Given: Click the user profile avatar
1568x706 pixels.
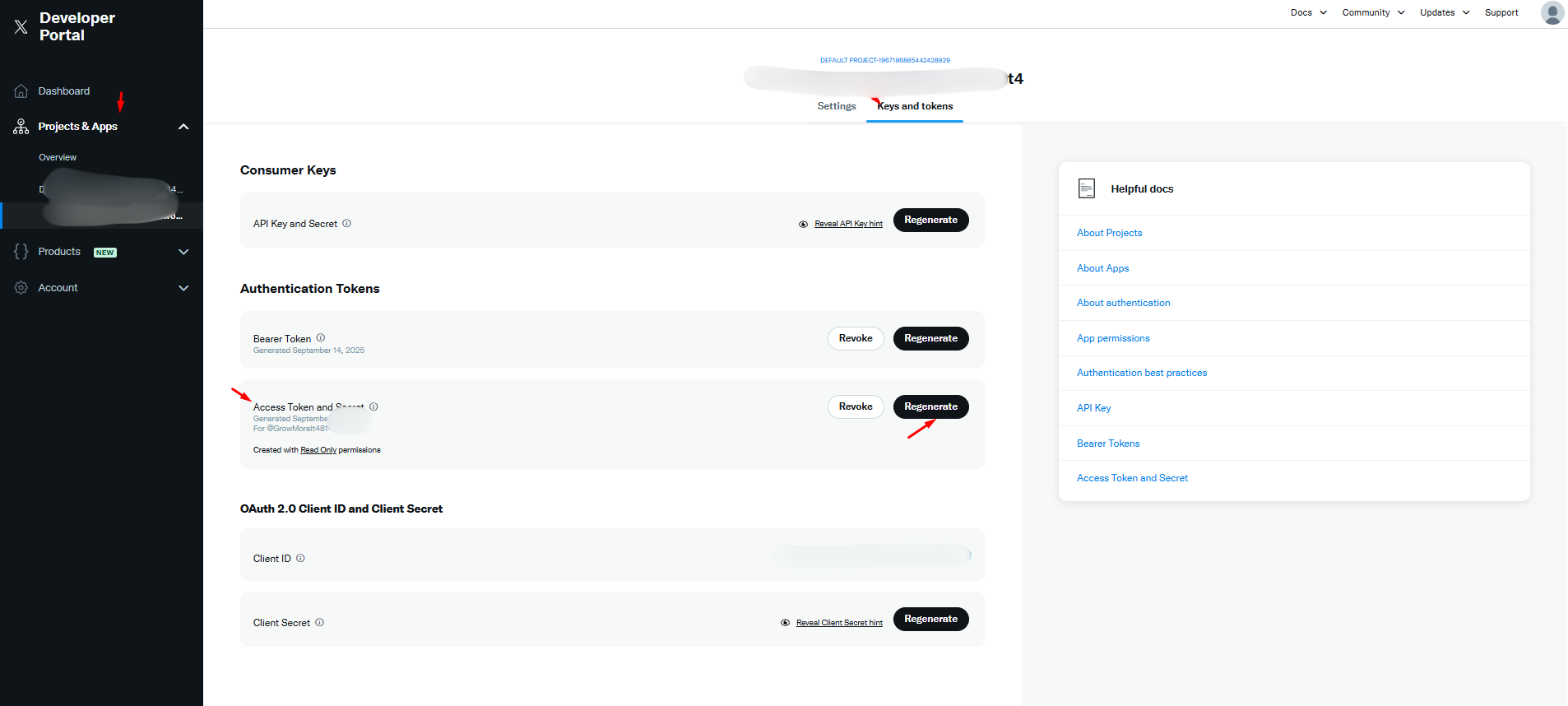Looking at the screenshot, I should click(1552, 13).
